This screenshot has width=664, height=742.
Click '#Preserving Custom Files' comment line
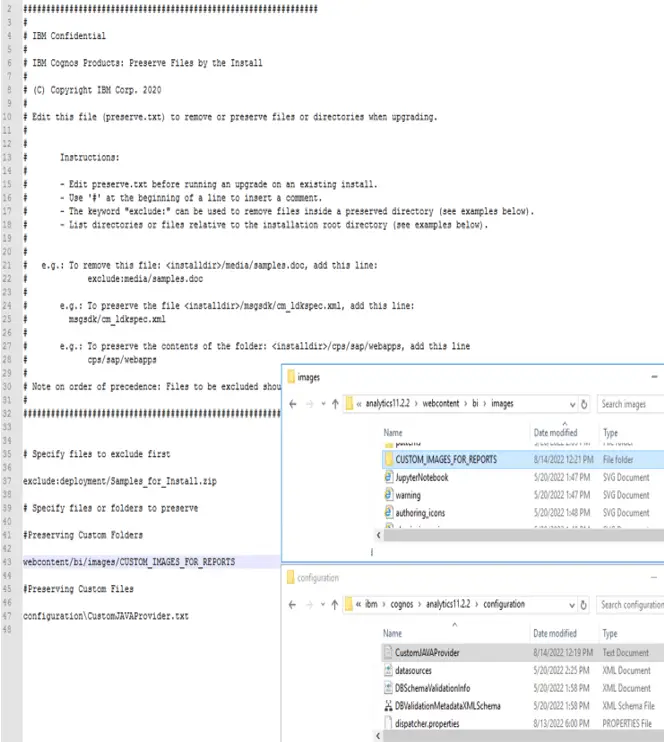pos(78,589)
